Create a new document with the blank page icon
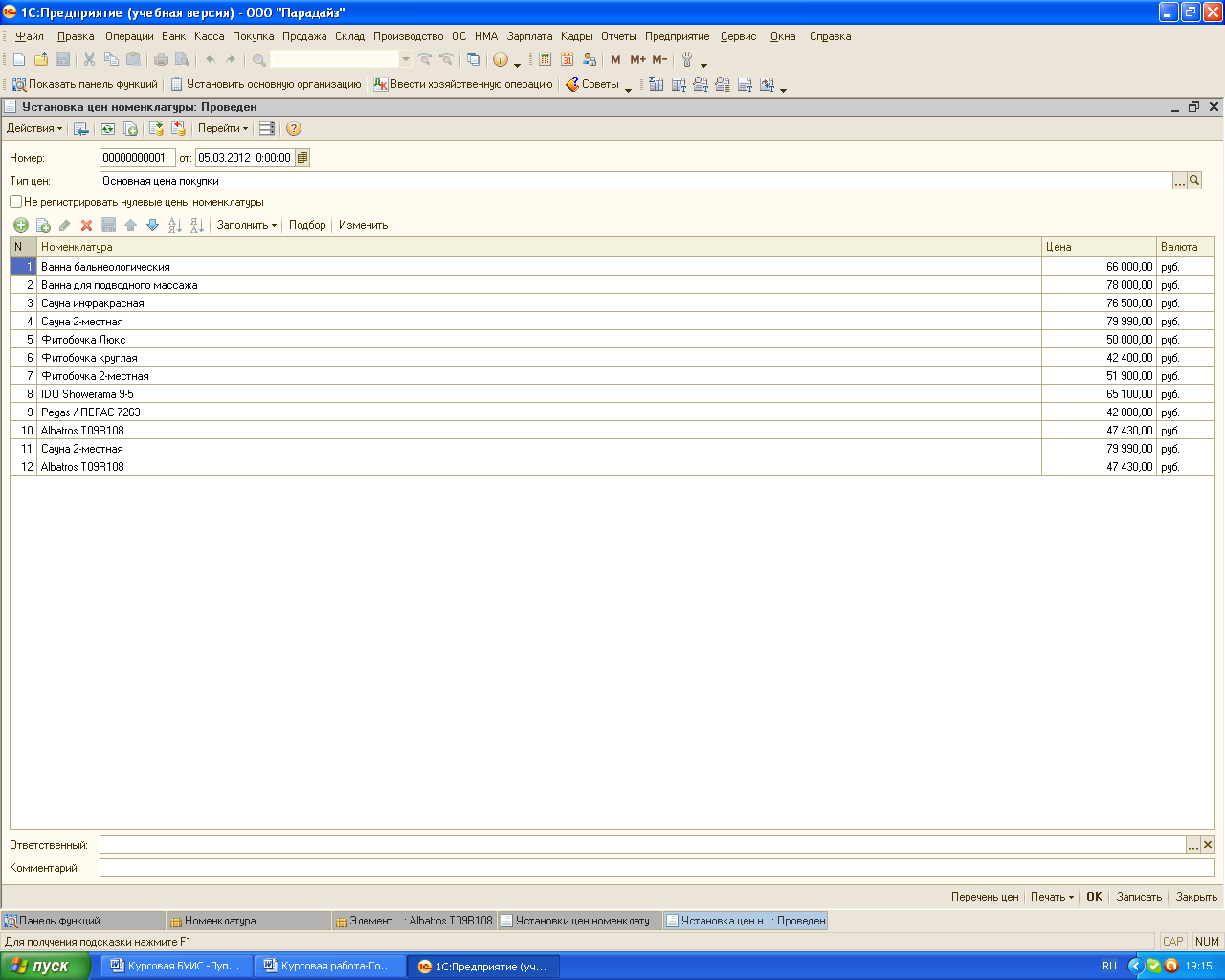 click(x=19, y=59)
